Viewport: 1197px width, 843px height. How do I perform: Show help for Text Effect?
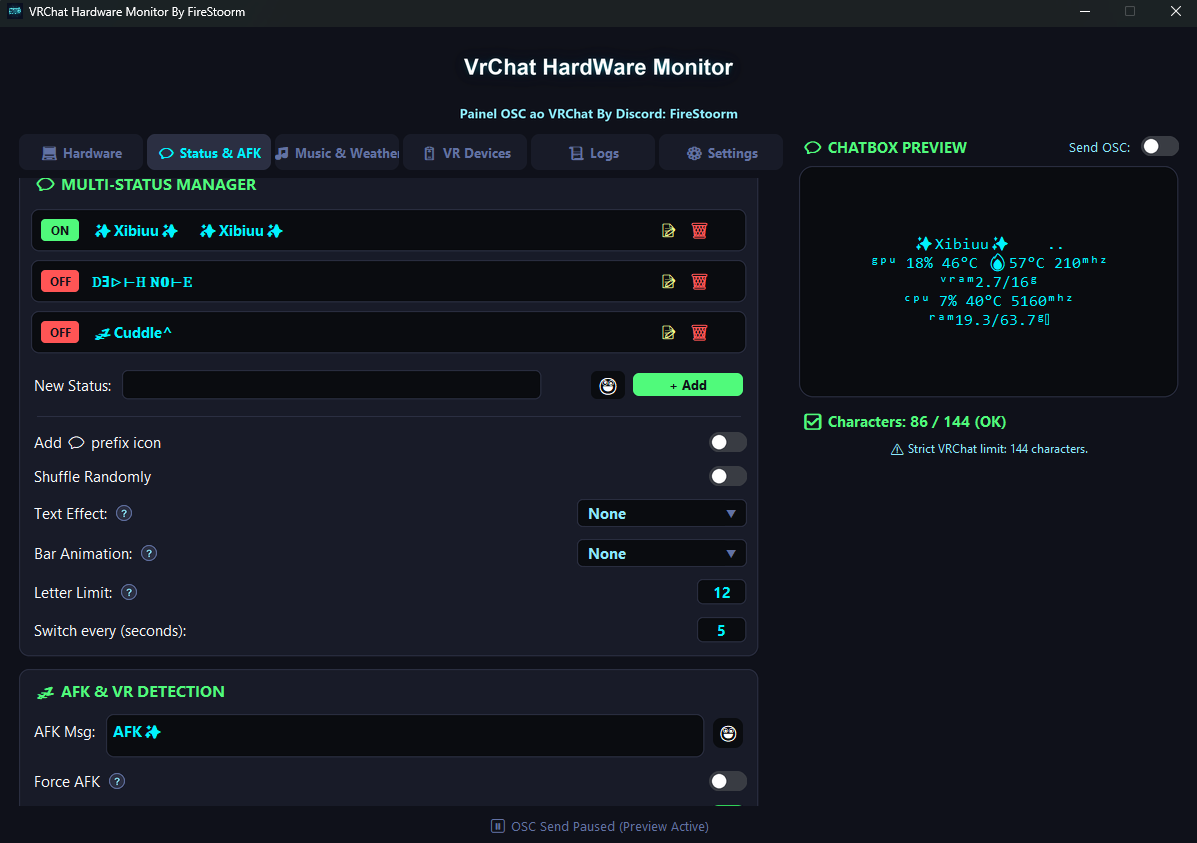pos(124,513)
